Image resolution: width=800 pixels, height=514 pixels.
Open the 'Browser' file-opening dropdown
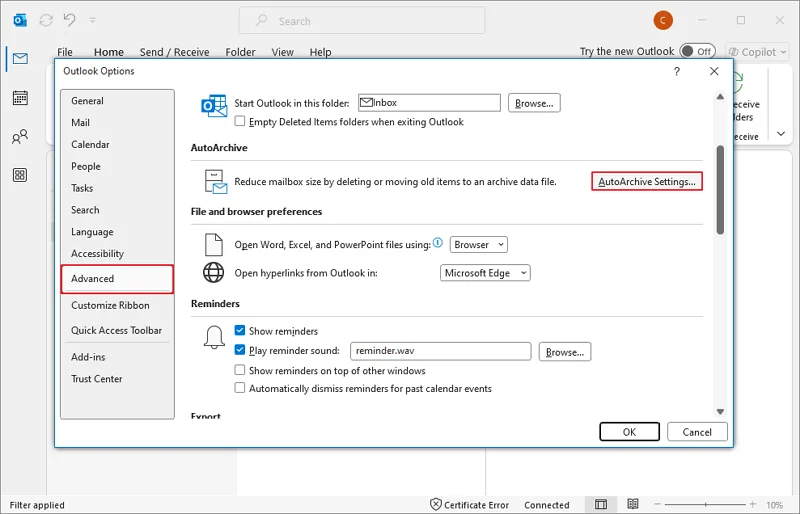click(479, 244)
